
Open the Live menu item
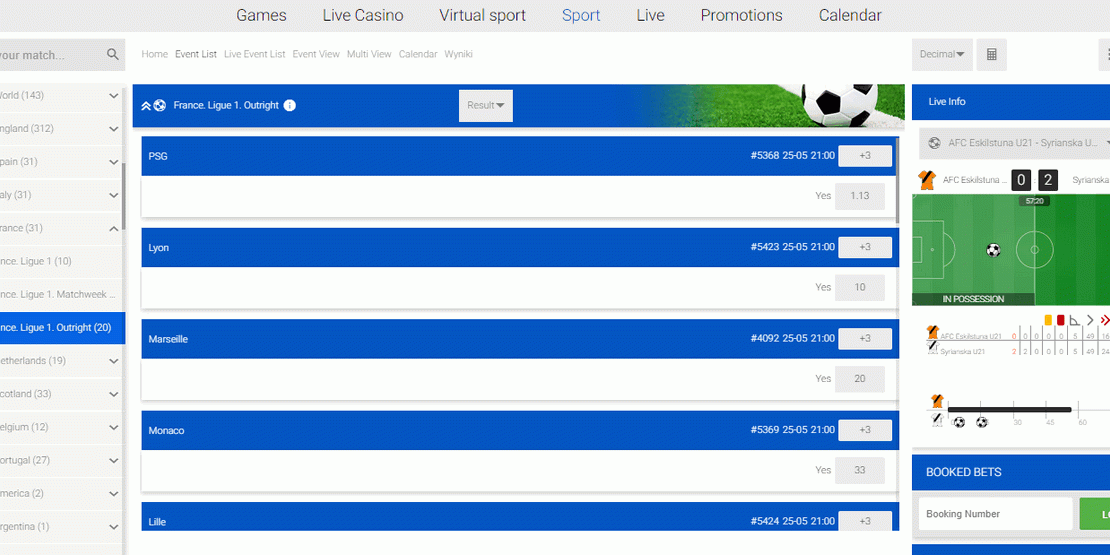click(x=651, y=16)
